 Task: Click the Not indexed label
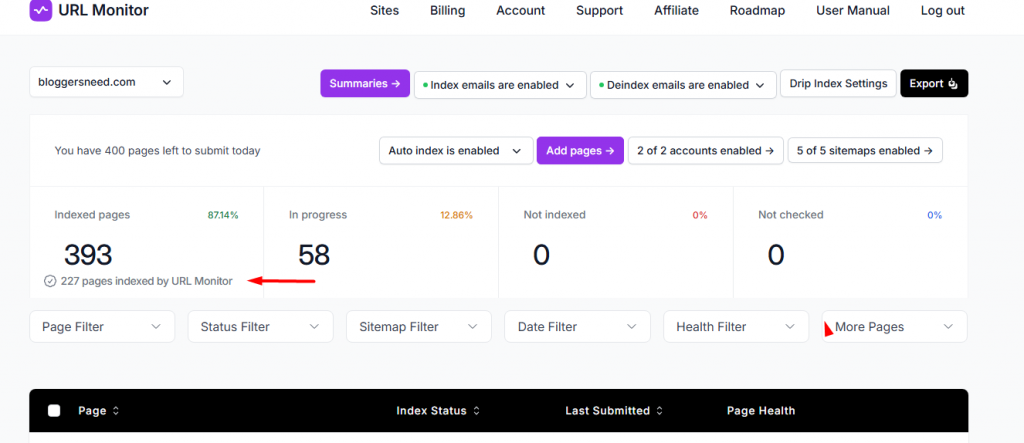(554, 214)
